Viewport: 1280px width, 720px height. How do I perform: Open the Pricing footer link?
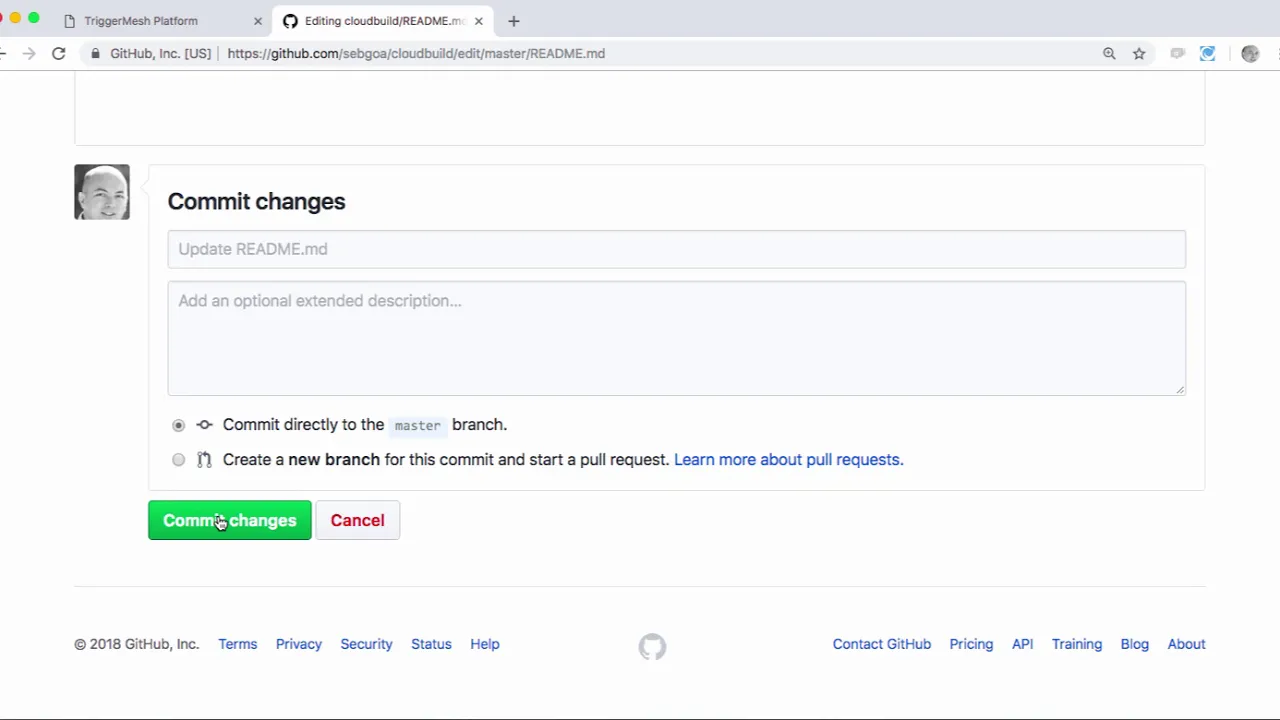(971, 644)
